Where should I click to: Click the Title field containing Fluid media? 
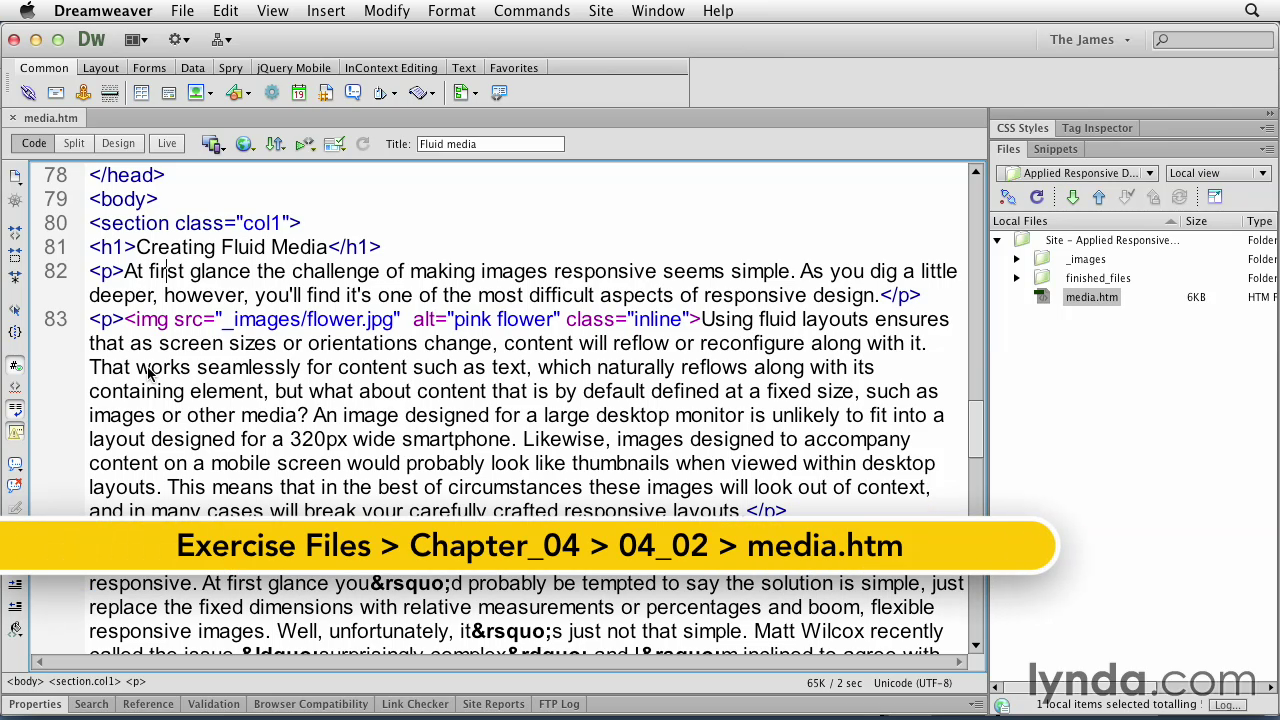490,144
